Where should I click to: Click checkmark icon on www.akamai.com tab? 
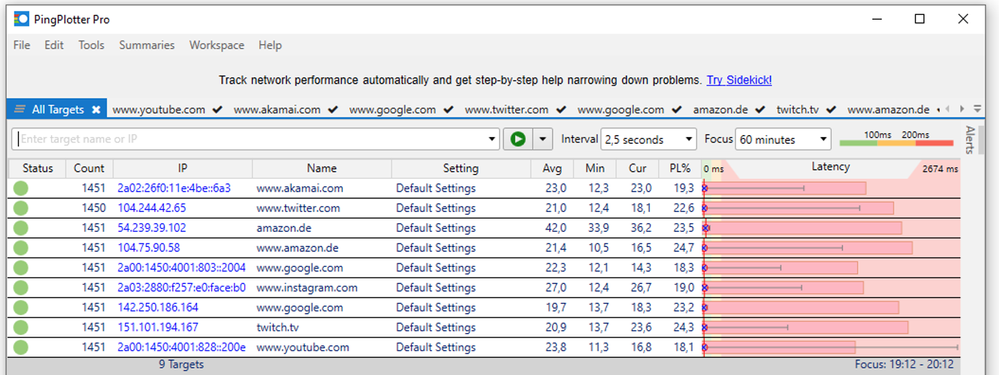(332, 110)
